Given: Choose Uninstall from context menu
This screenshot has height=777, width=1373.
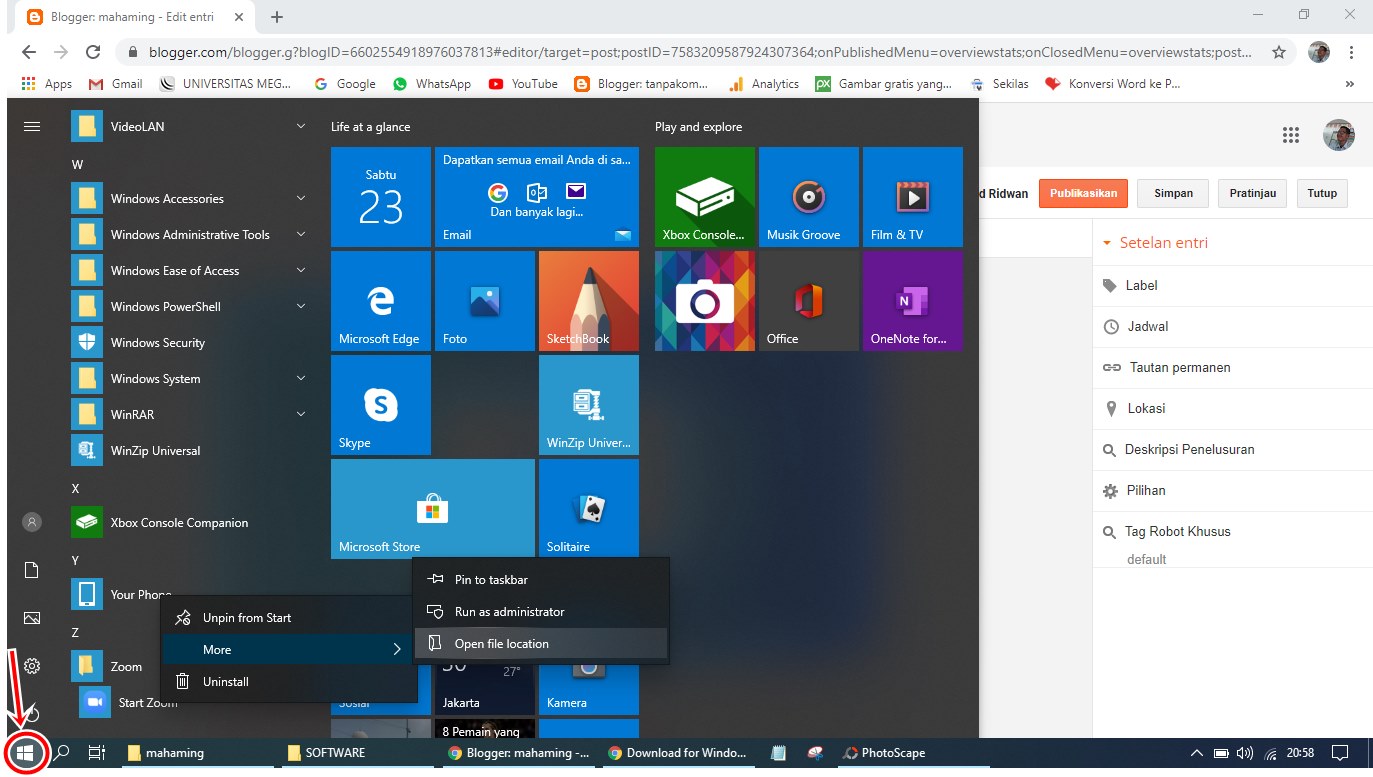Looking at the screenshot, I should pyautogui.click(x=288, y=682).
